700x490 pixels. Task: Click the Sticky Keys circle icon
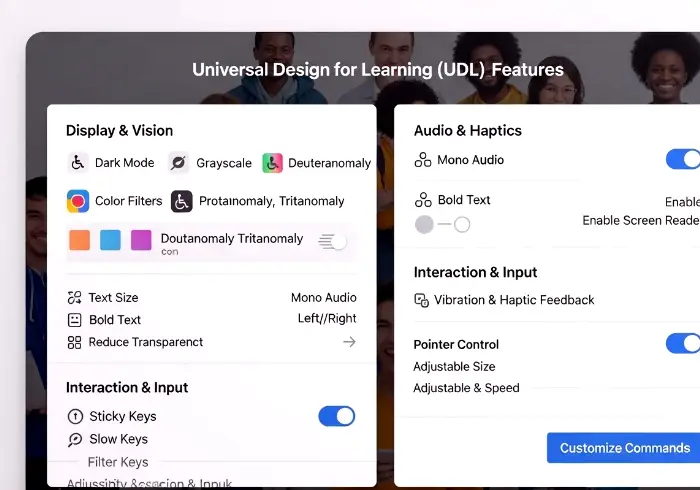(75, 416)
